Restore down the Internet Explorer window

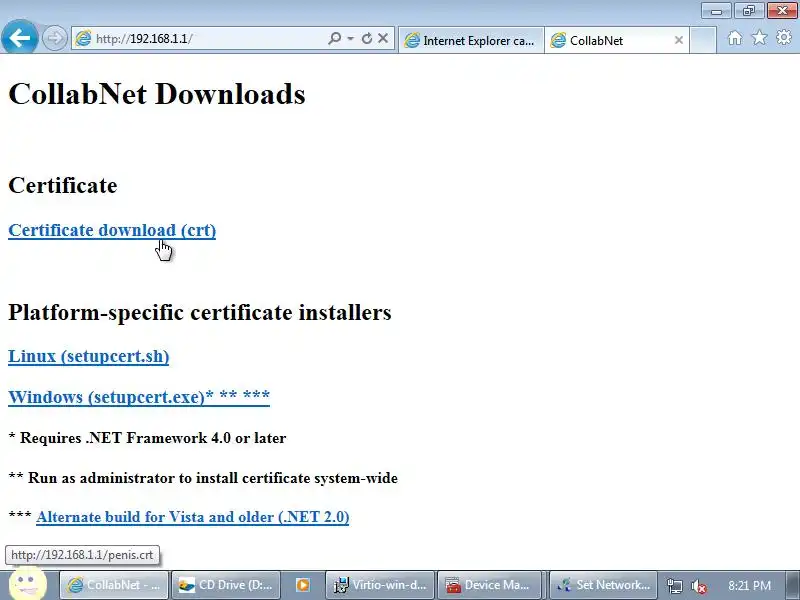748,11
